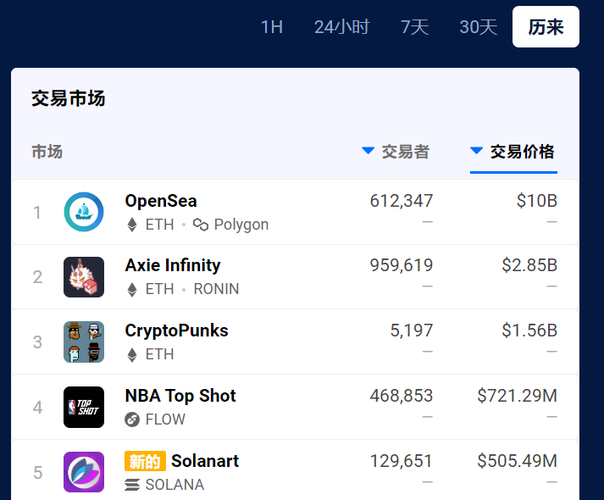Switch to the 30天 time range
The width and height of the screenshot is (604, 500).
478,27
